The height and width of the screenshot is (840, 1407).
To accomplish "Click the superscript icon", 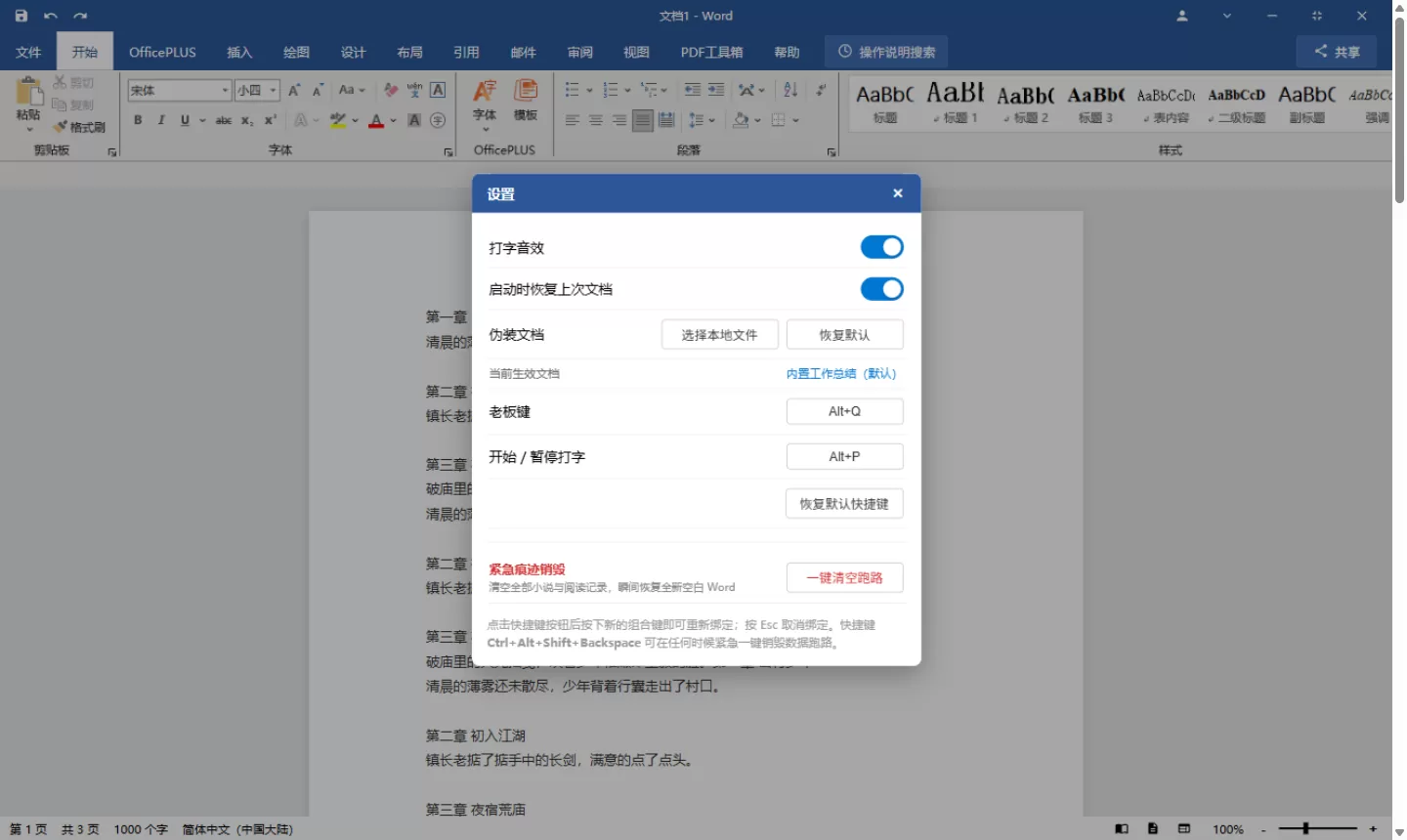I will click(271, 120).
